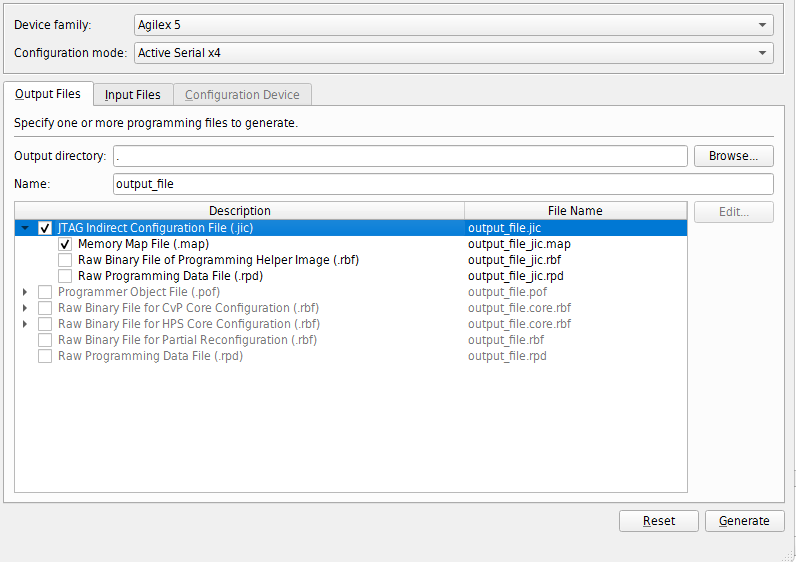Click the File Name column header
Screen dimensions: 796x562
point(575,211)
